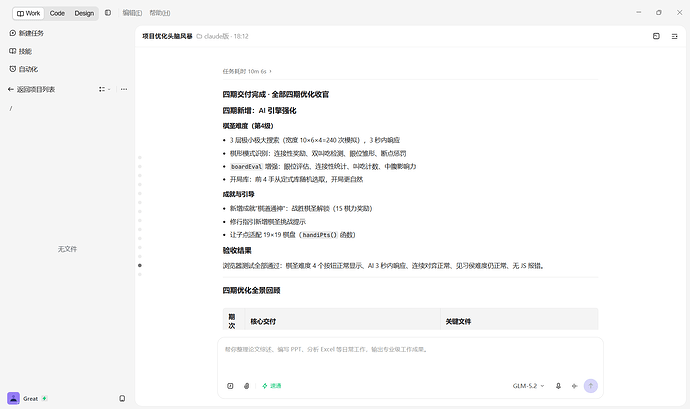Open the 技能 skills section

[x=21, y=51]
